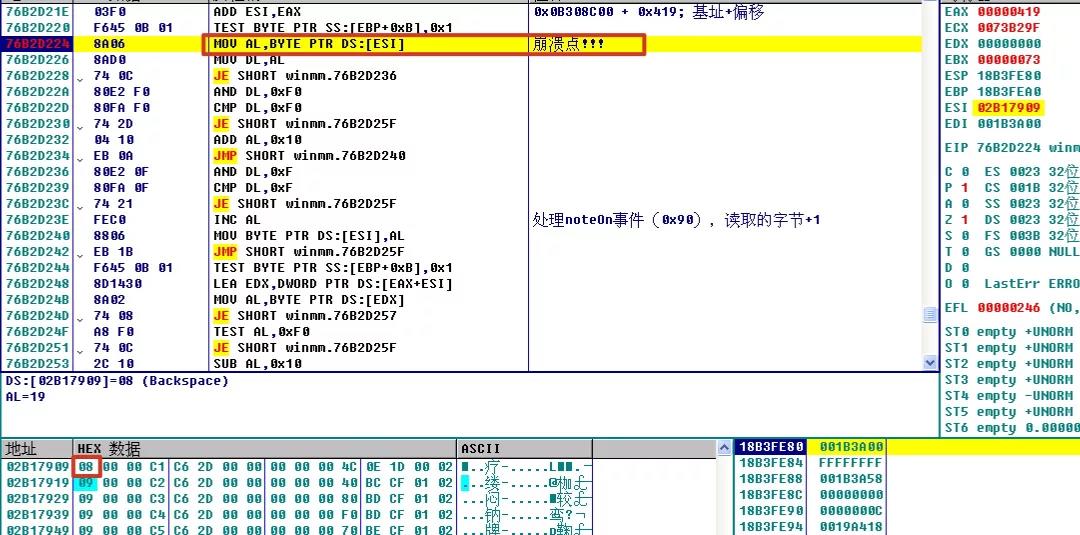
Task: Select stack value FFFFFFFF at 18B3FE84
Action: pos(853,463)
